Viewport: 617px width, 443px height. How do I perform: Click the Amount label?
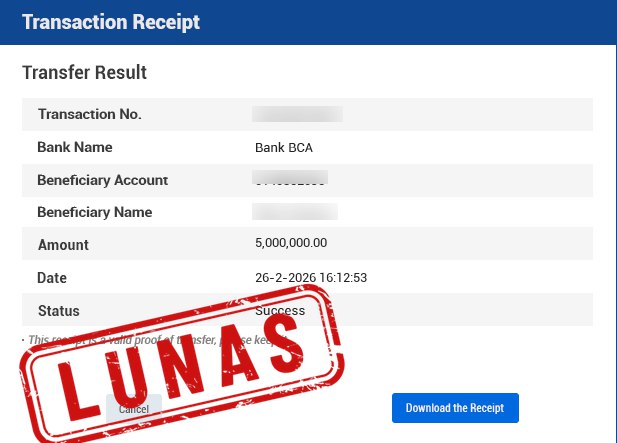[x=63, y=245]
